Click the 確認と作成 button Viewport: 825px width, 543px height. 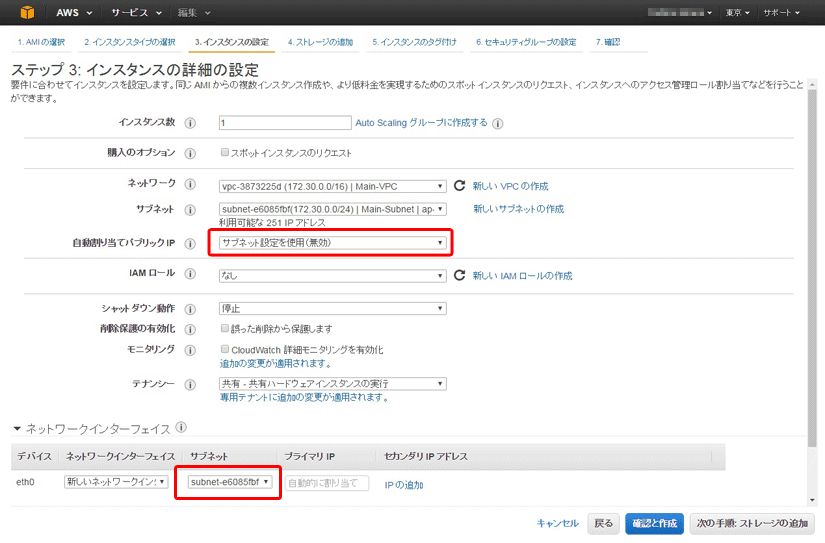click(653, 523)
